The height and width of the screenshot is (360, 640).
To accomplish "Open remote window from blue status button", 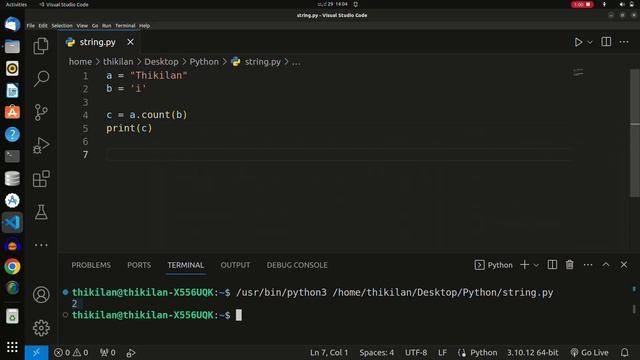I will (36, 352).
